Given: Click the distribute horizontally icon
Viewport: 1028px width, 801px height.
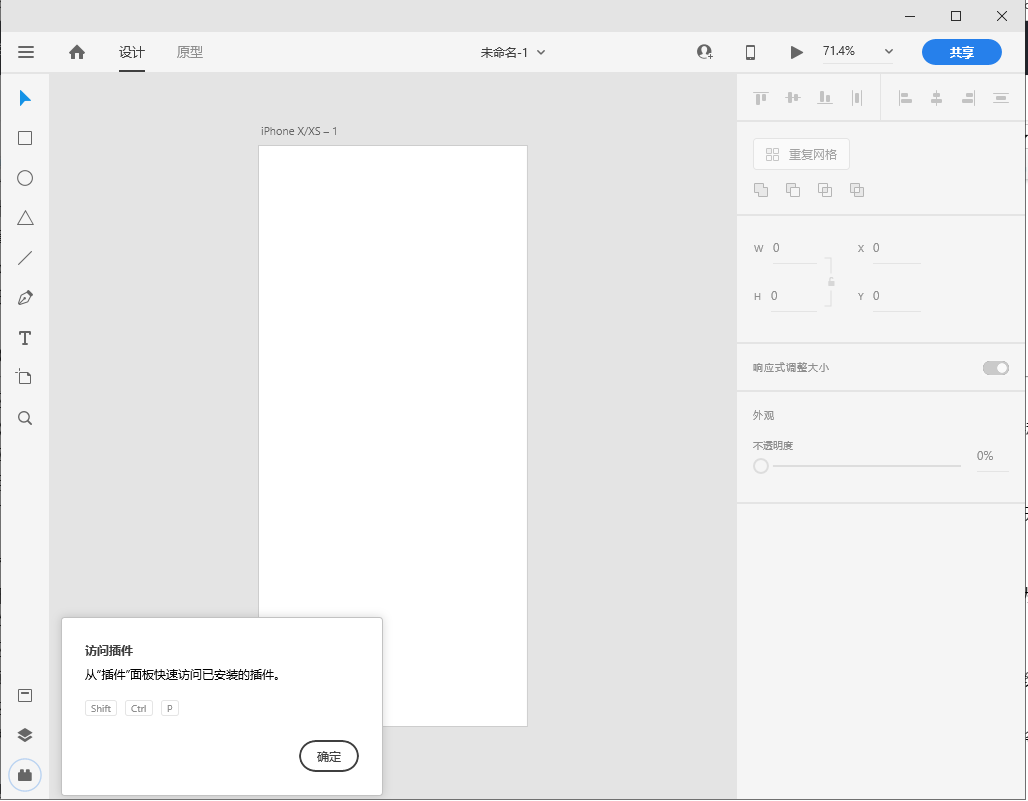Looking at the screenshot, I should (857, 98).
